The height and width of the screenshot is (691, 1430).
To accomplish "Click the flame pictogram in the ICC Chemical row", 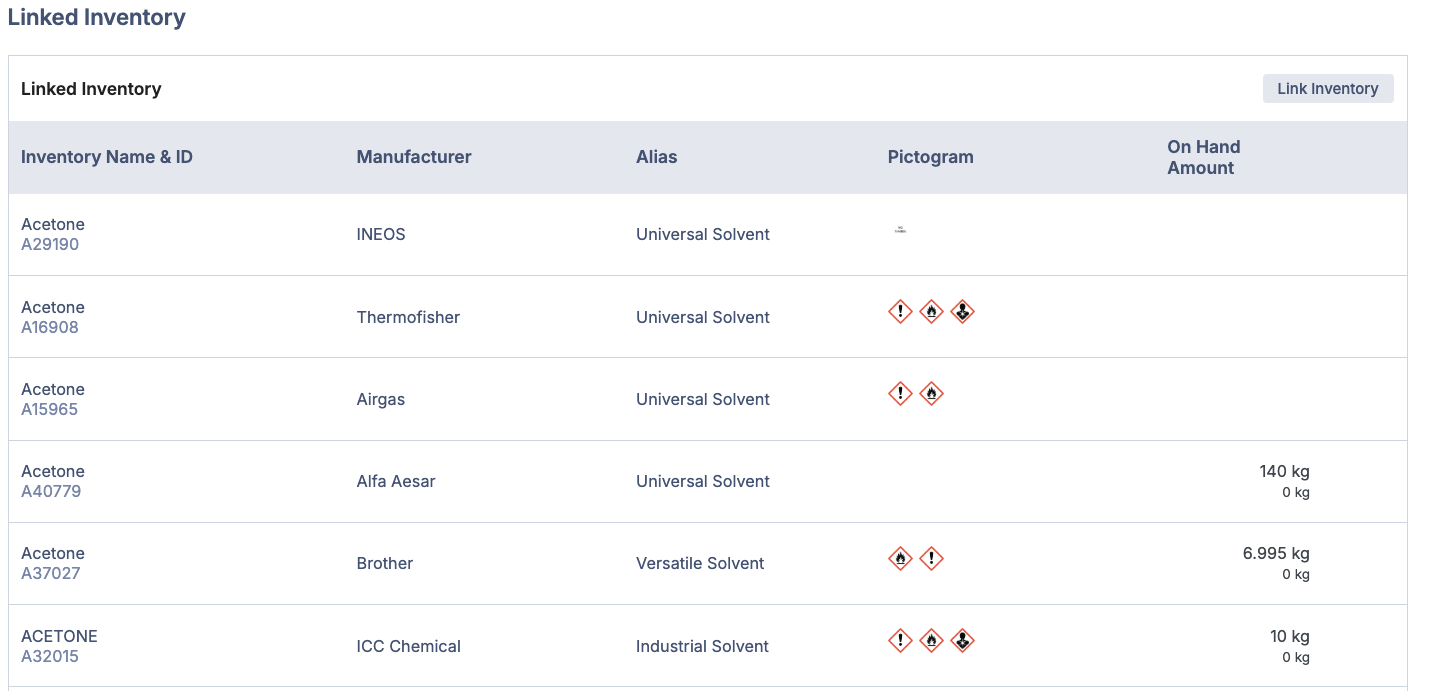I will tap(931, 640).
